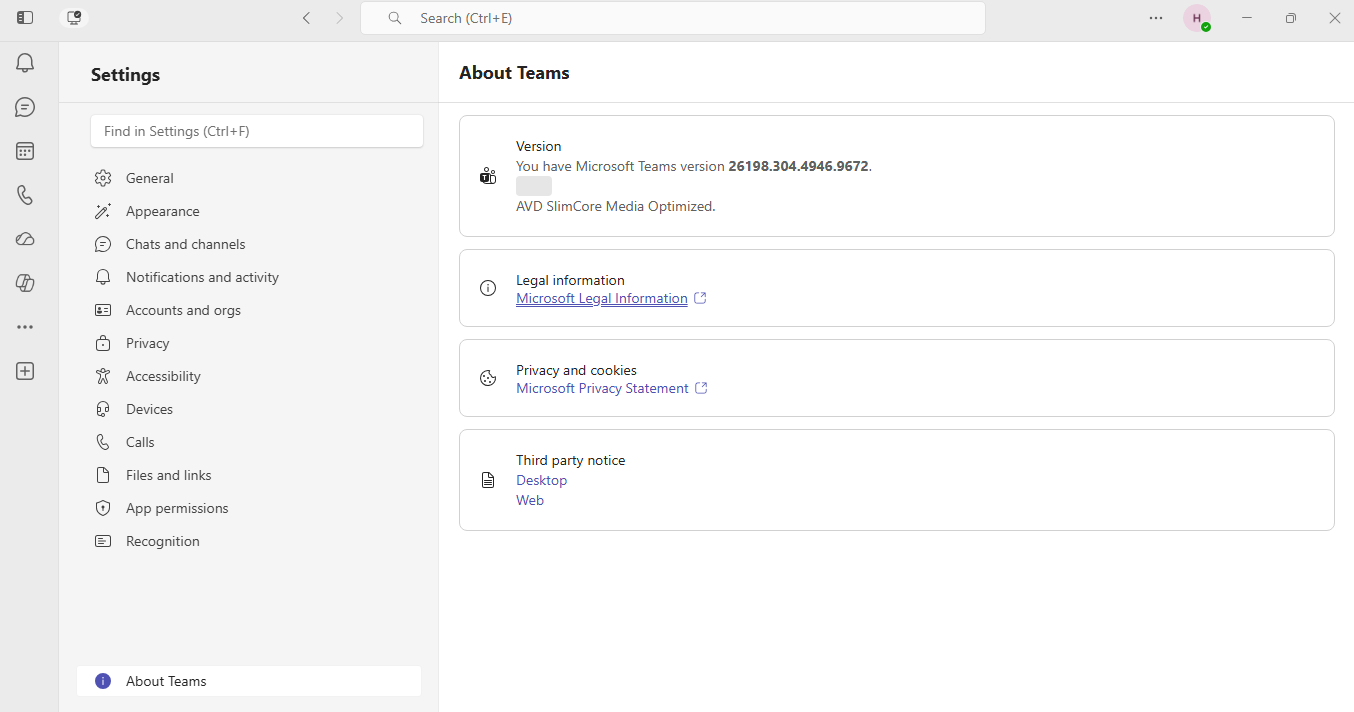Open Calls phone icon in left rail
1354x712 pixels.
click(x=25, y=195)
